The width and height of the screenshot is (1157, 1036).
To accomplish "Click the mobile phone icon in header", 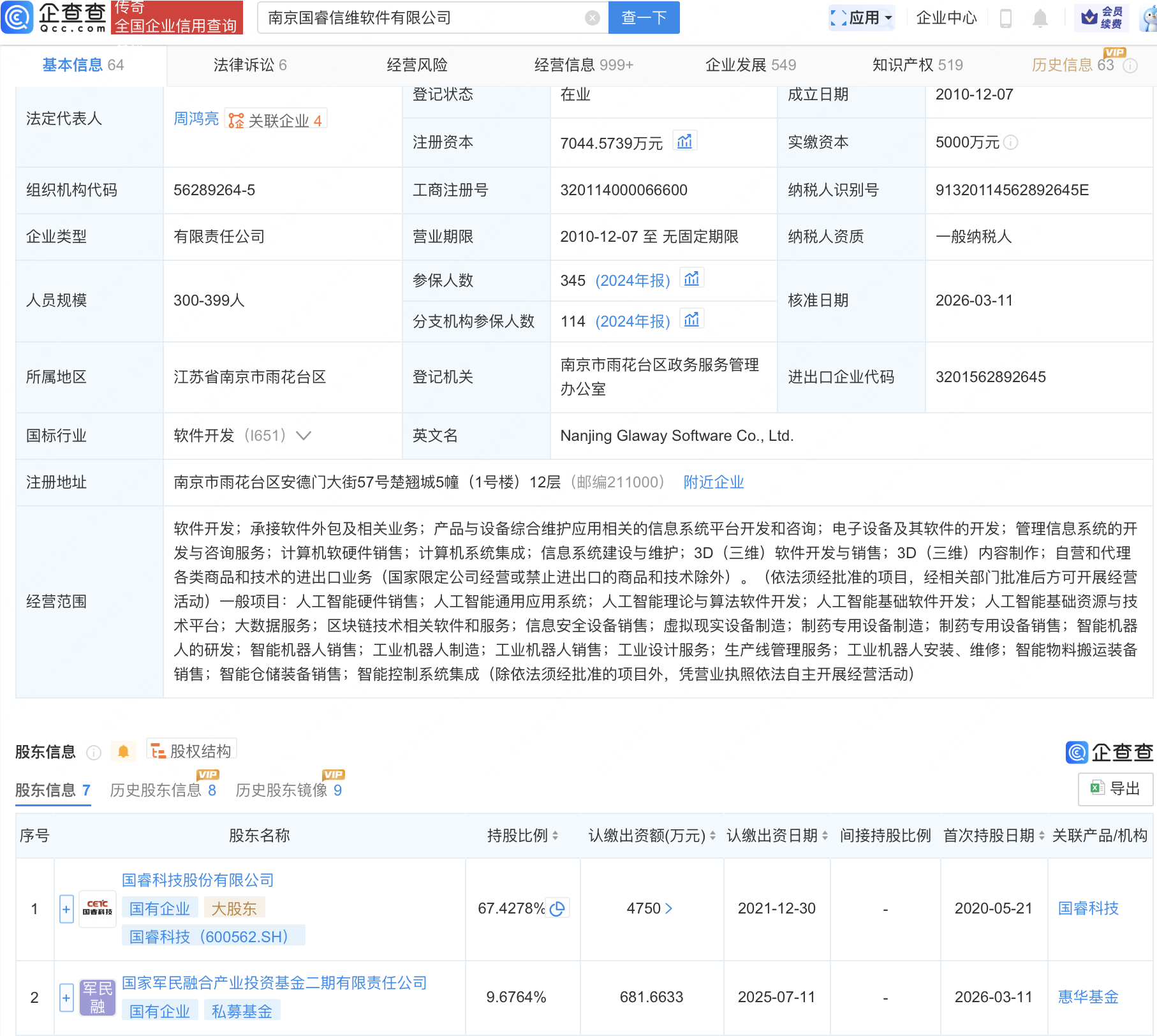I will coord(1006,18).
